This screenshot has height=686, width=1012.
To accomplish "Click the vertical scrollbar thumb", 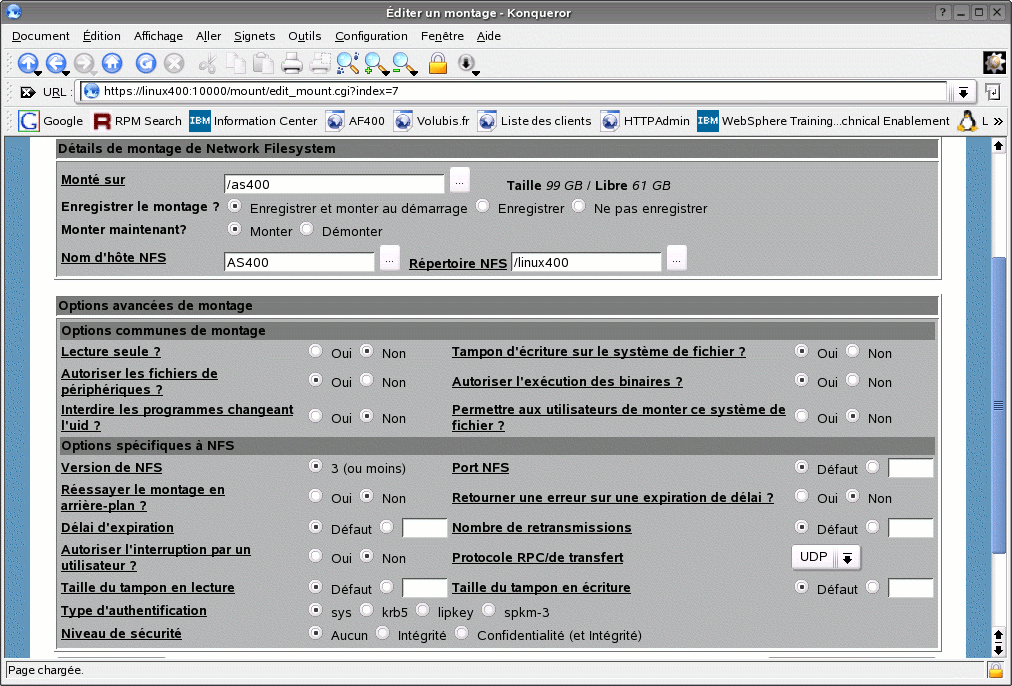I will [998, 405].
